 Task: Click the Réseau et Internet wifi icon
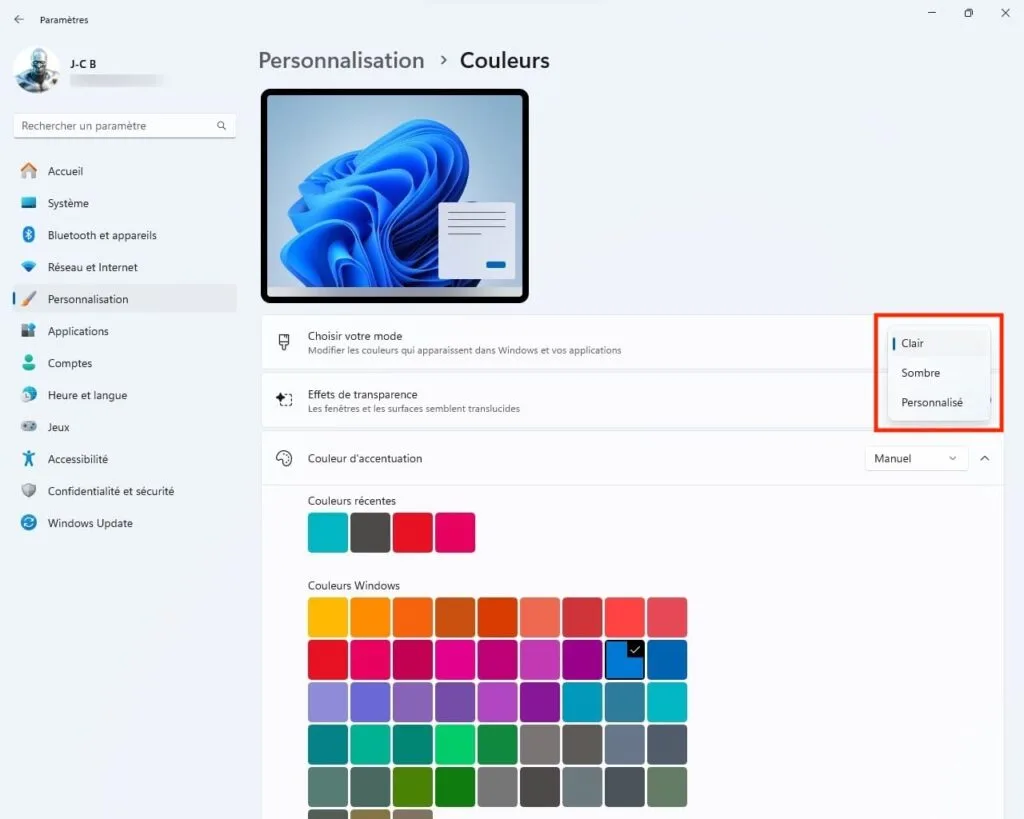tap(29, 266)
